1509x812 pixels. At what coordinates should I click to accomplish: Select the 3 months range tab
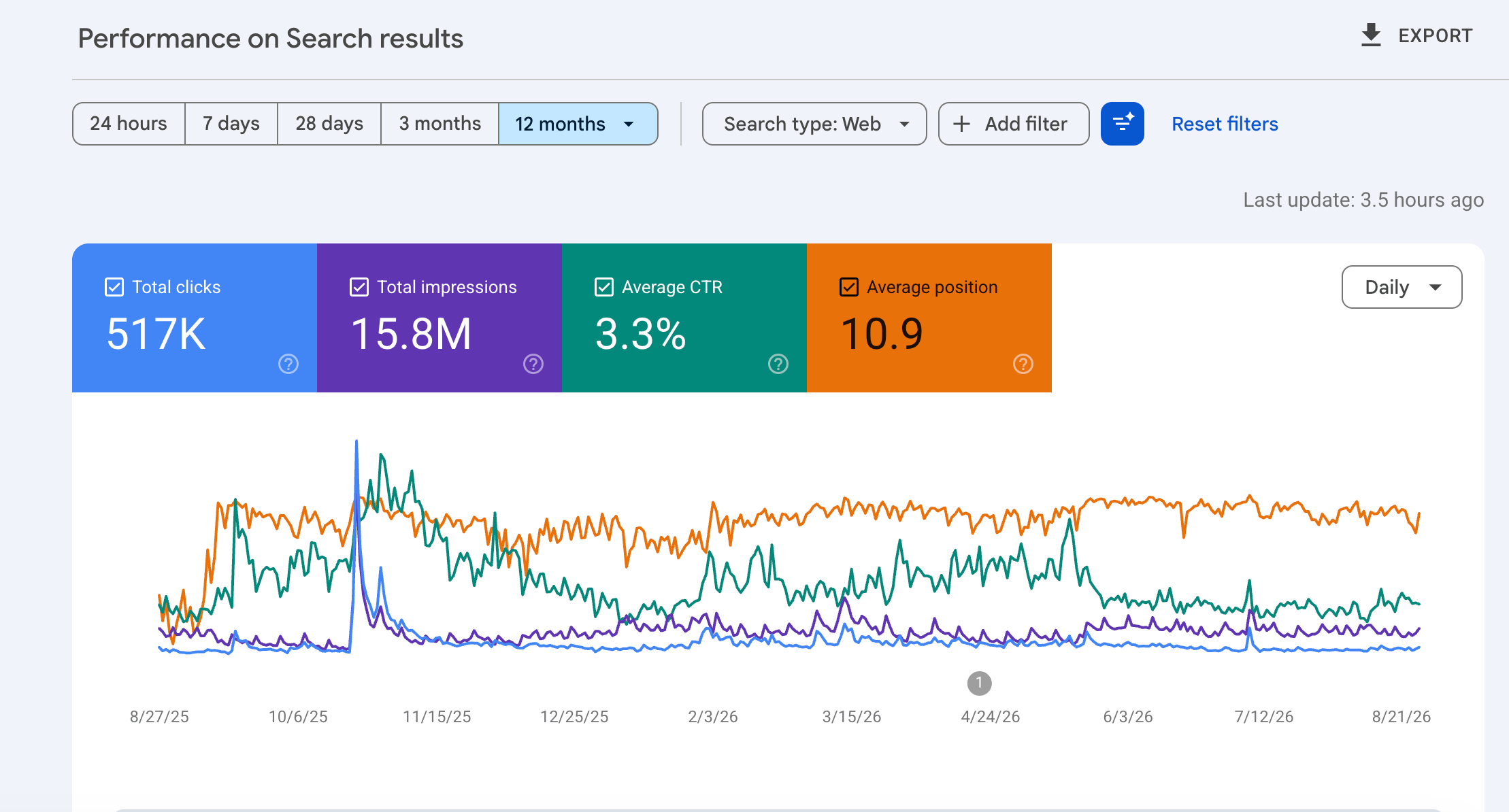440,124
